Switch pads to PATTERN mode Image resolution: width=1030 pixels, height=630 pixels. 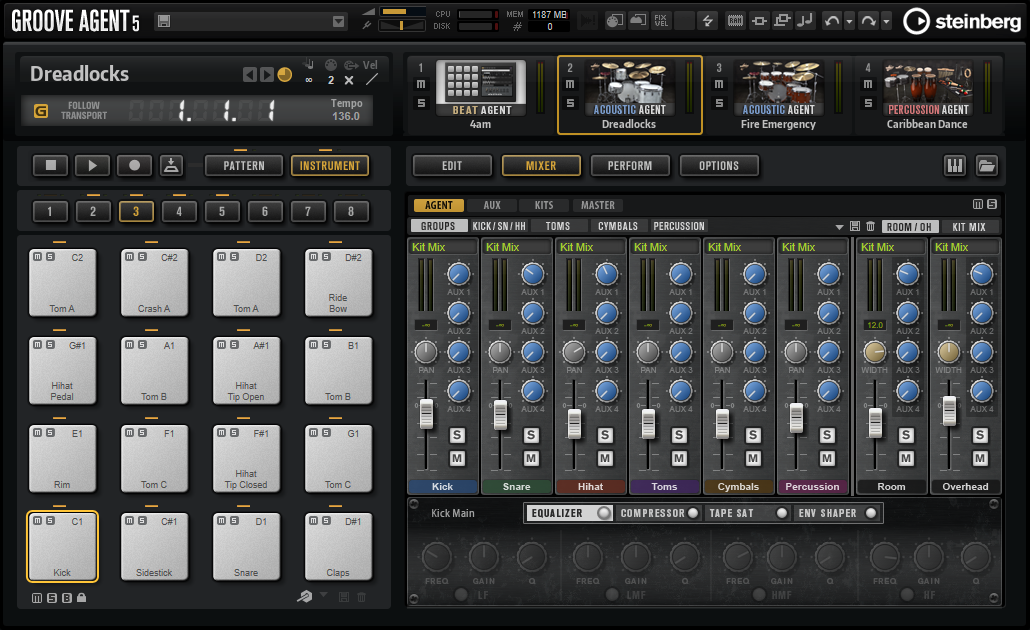coord(244,166)
